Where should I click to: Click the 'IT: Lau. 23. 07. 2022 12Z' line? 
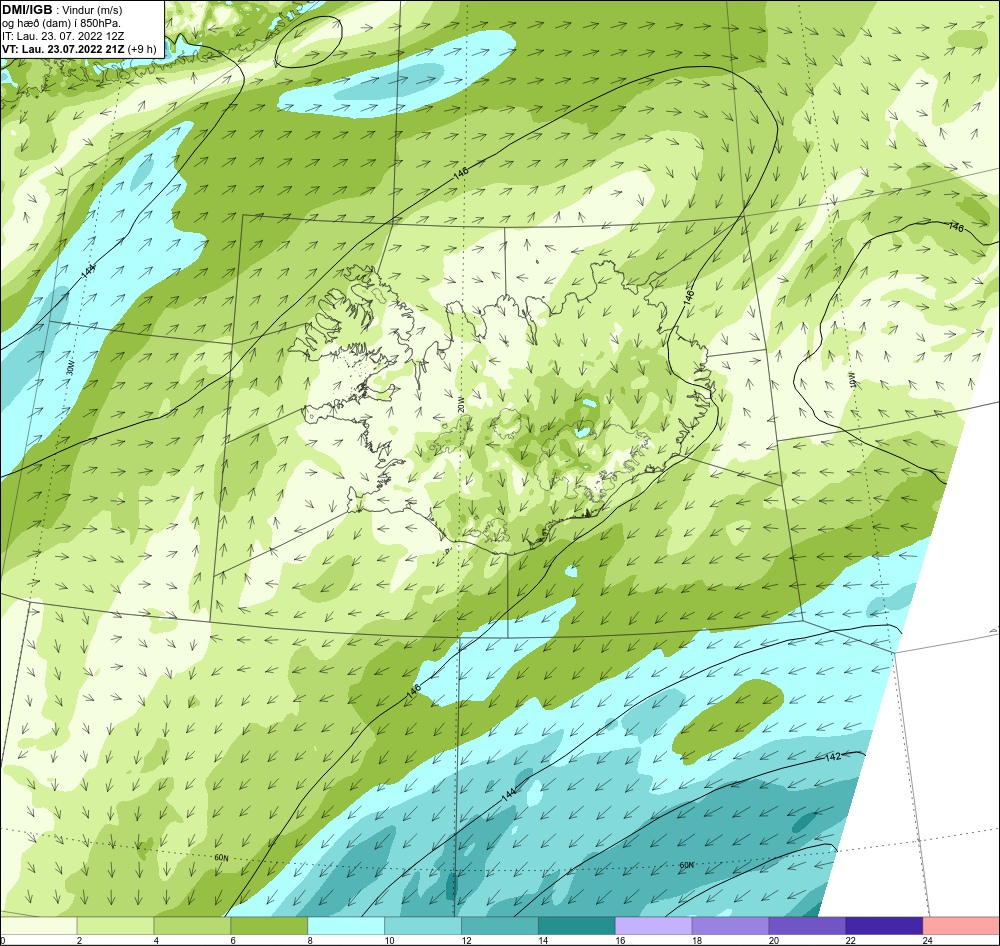tap(63, 36)
